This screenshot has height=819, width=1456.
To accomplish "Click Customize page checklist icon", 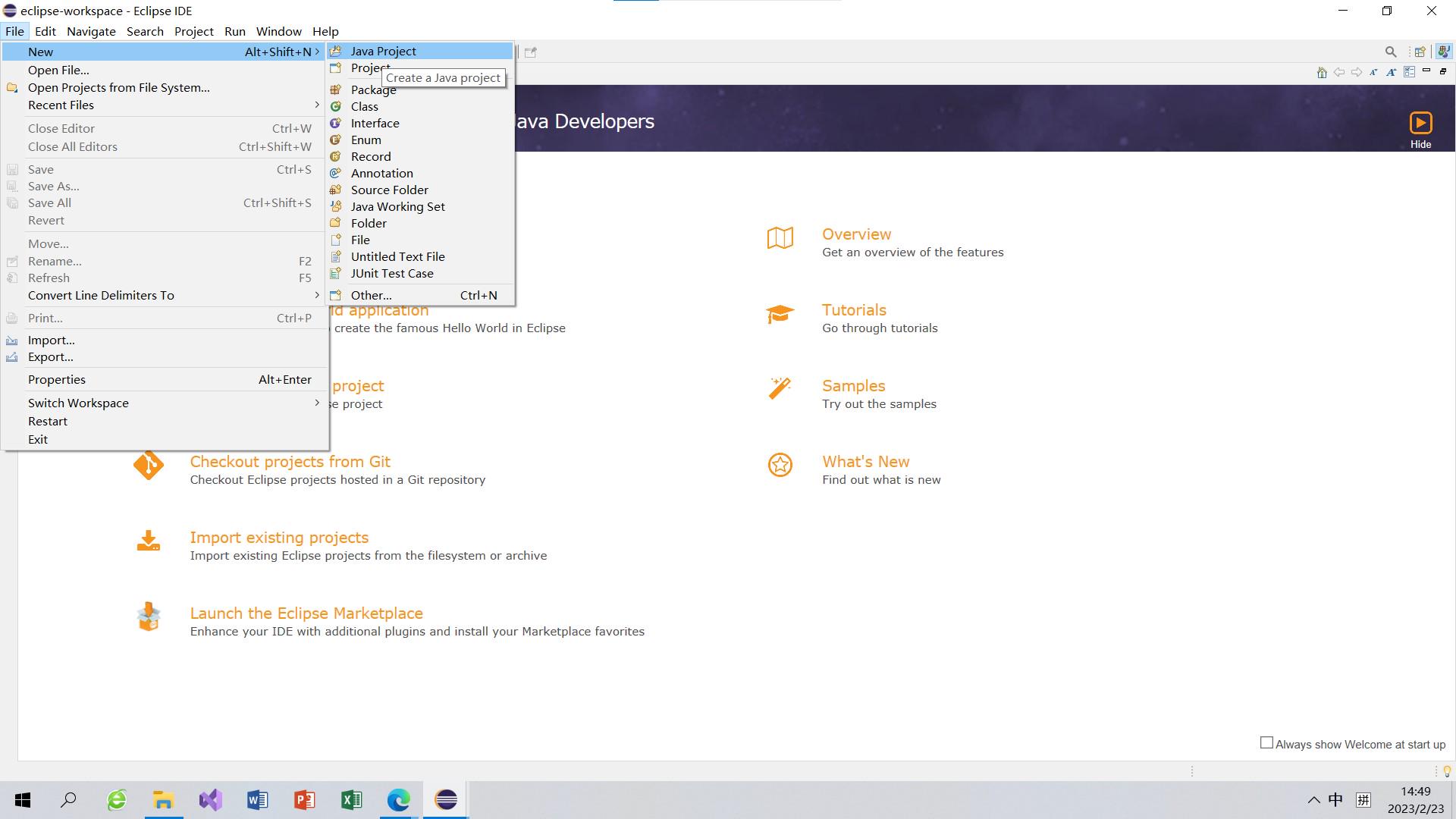I will point(1409,72).
